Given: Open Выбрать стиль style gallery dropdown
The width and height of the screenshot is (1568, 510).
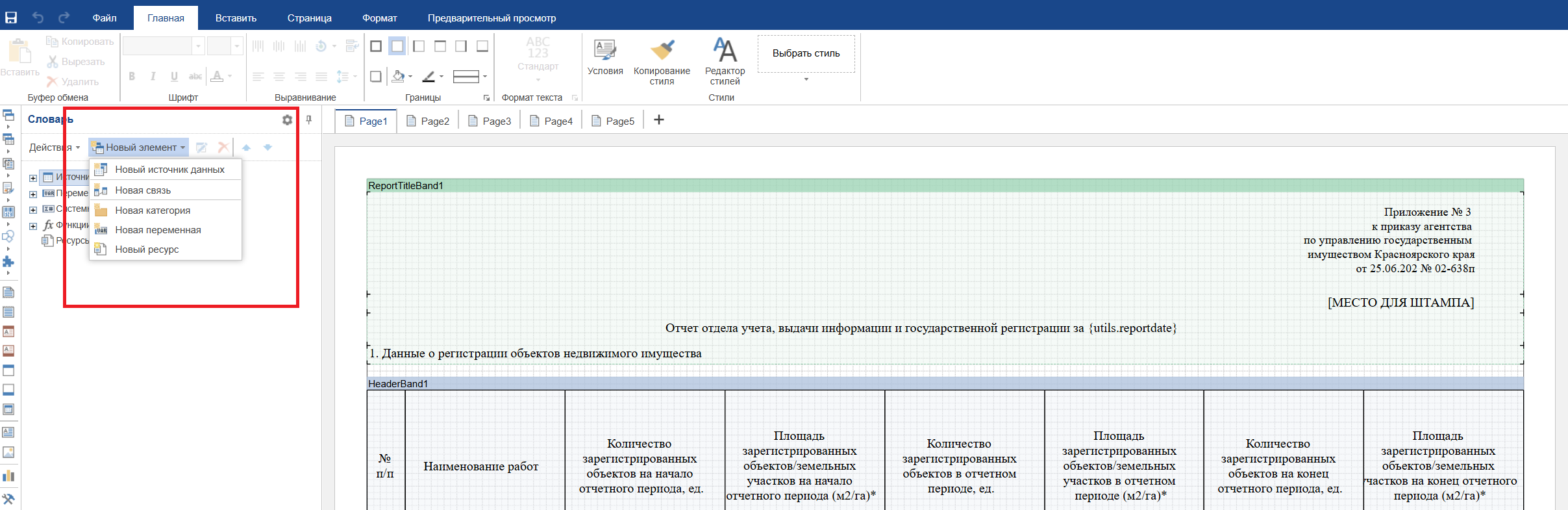Looking at the screenshot, I should click(x=806, y=79).
